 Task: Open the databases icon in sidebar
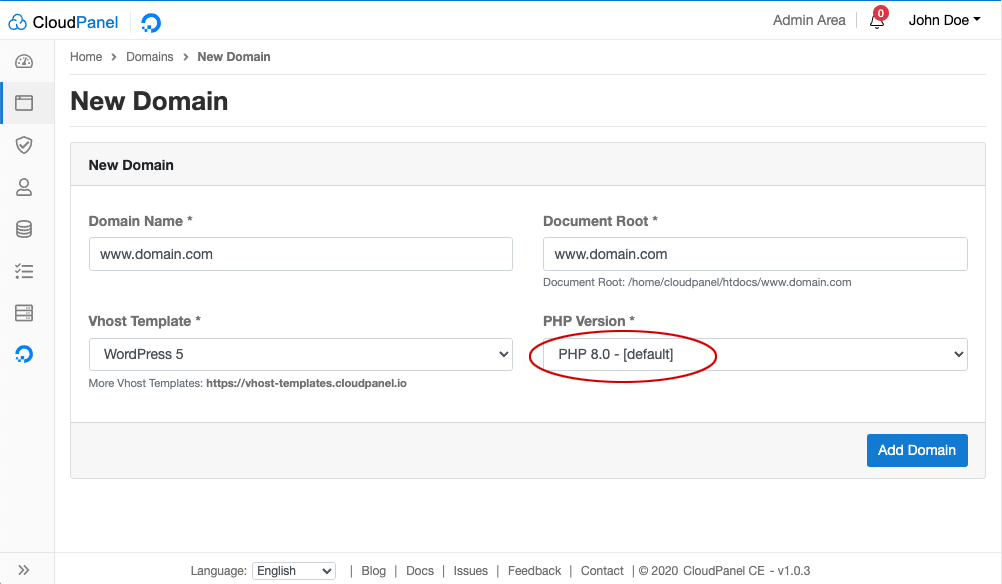click(24, 229)
